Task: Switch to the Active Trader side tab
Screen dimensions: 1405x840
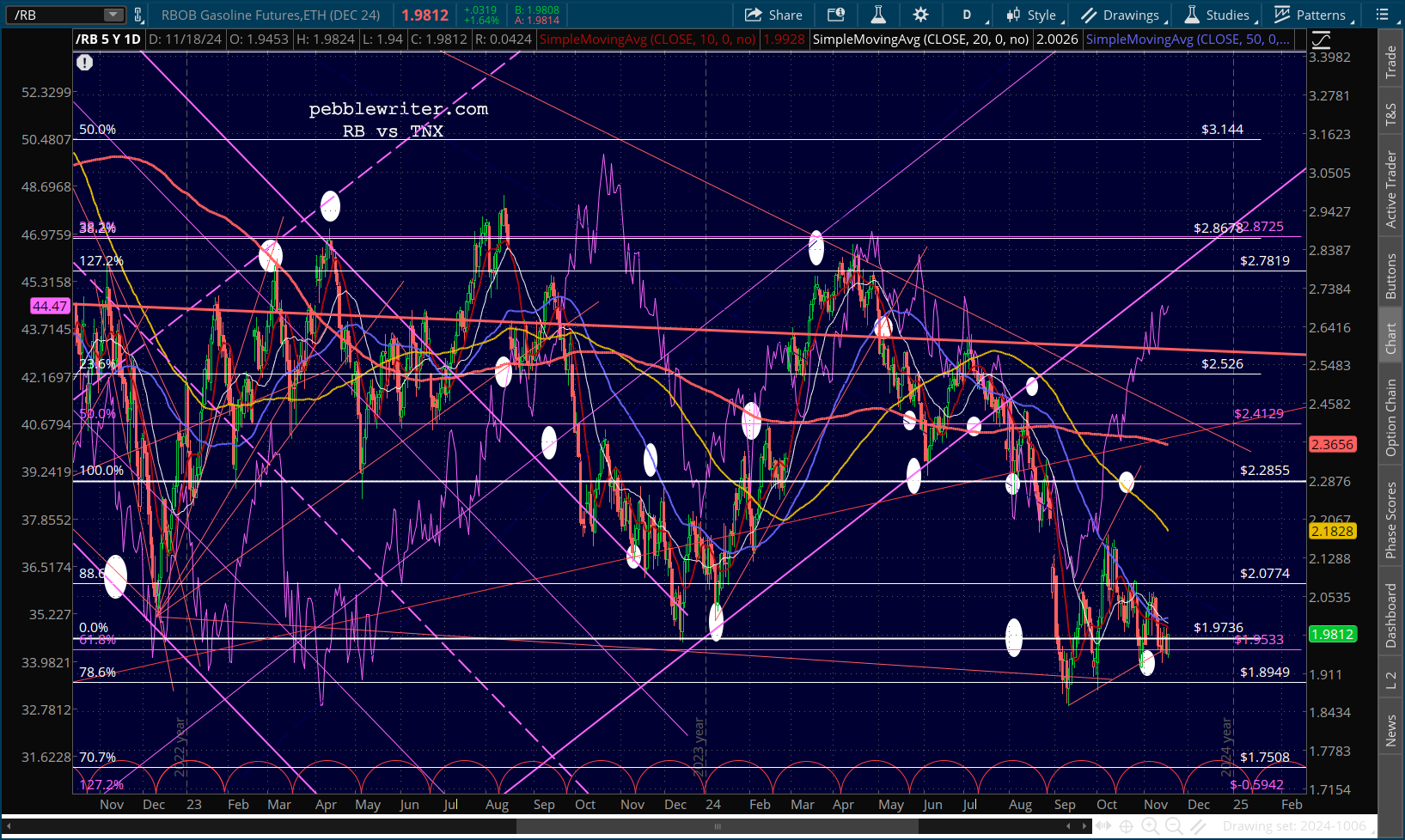Action: click(x=1390, y=189)
